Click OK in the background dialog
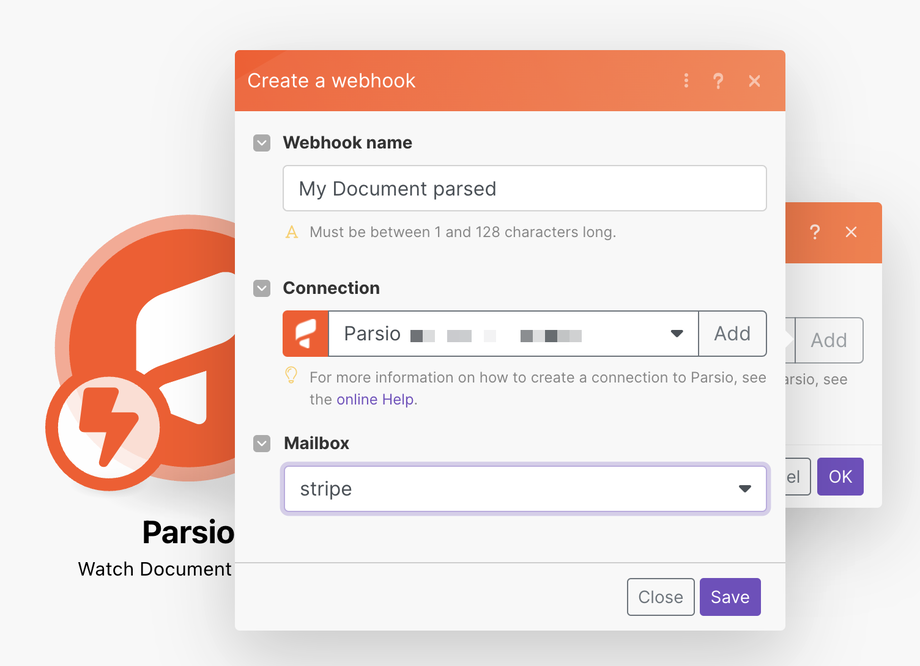Image resolution: width=920 pixels, height=666 pixels. 840,476
